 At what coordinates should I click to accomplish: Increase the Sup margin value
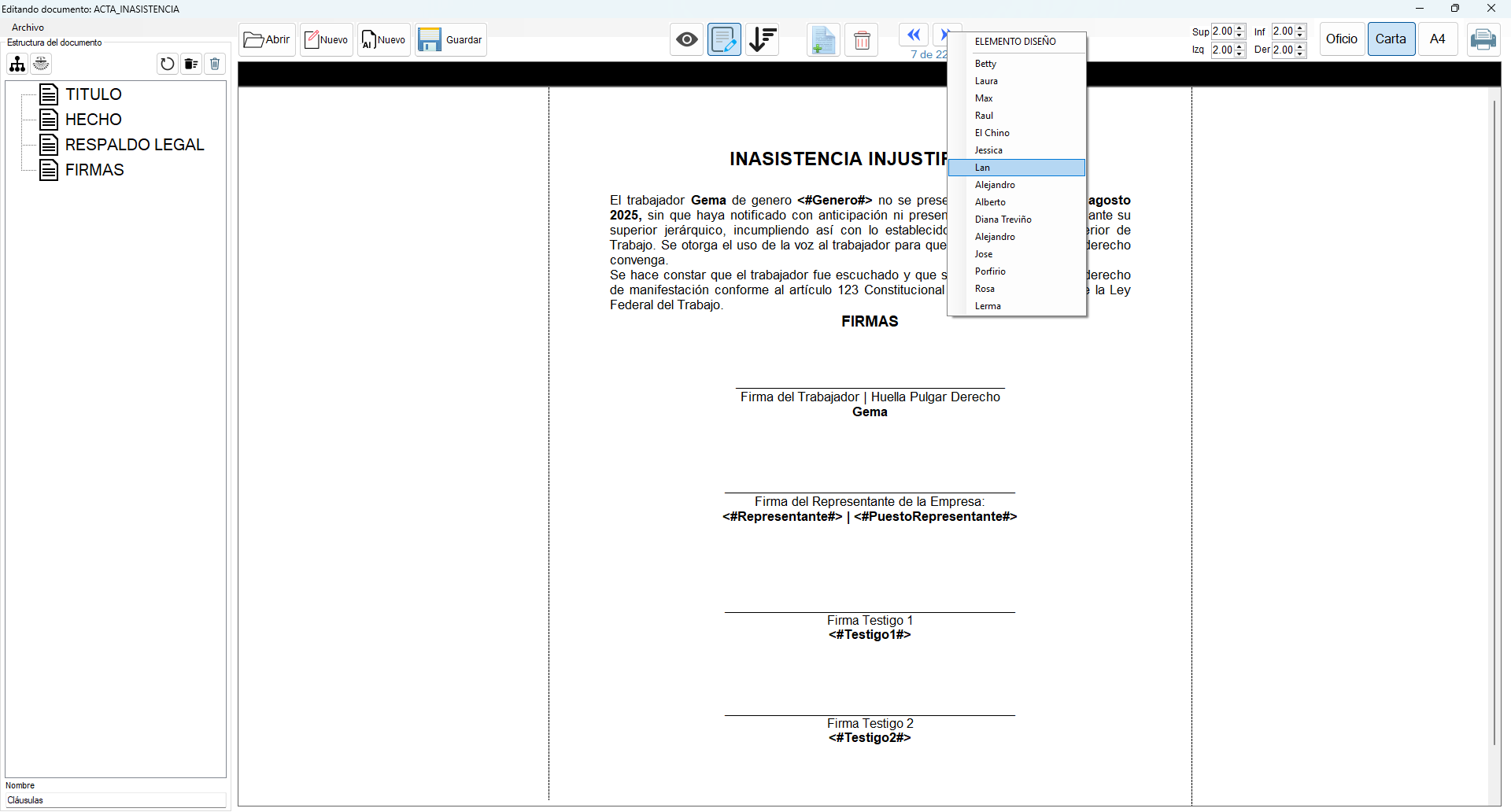pyautogui.click(x=1240, y=28)
